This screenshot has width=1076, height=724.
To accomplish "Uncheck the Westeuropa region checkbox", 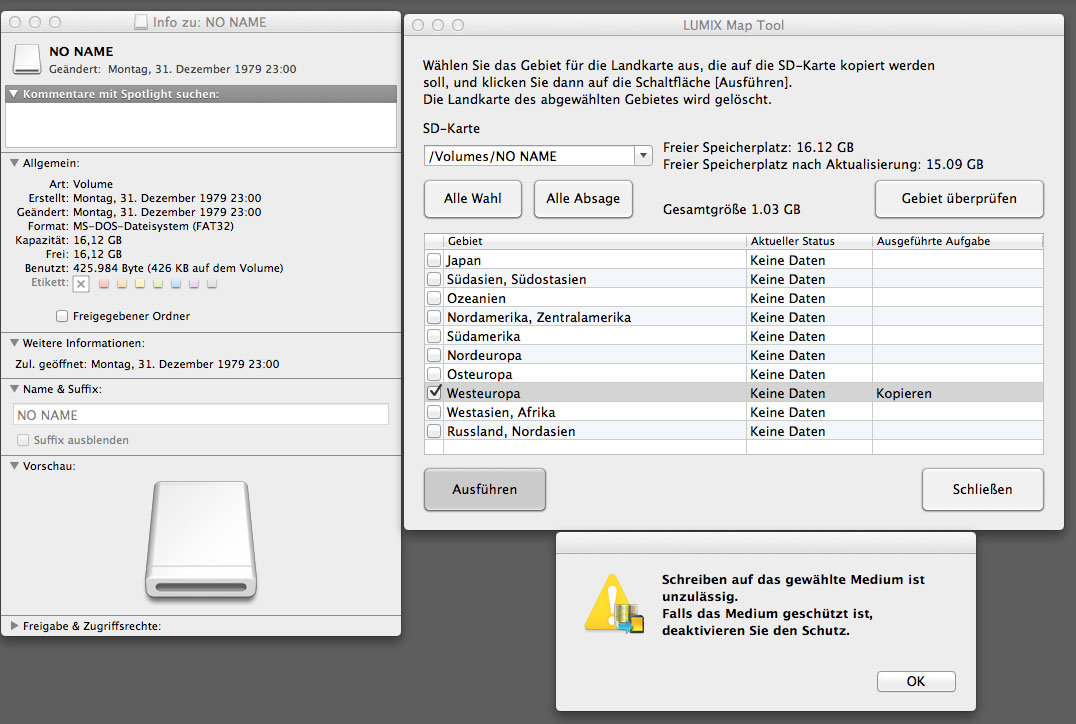I will point(434,392).
